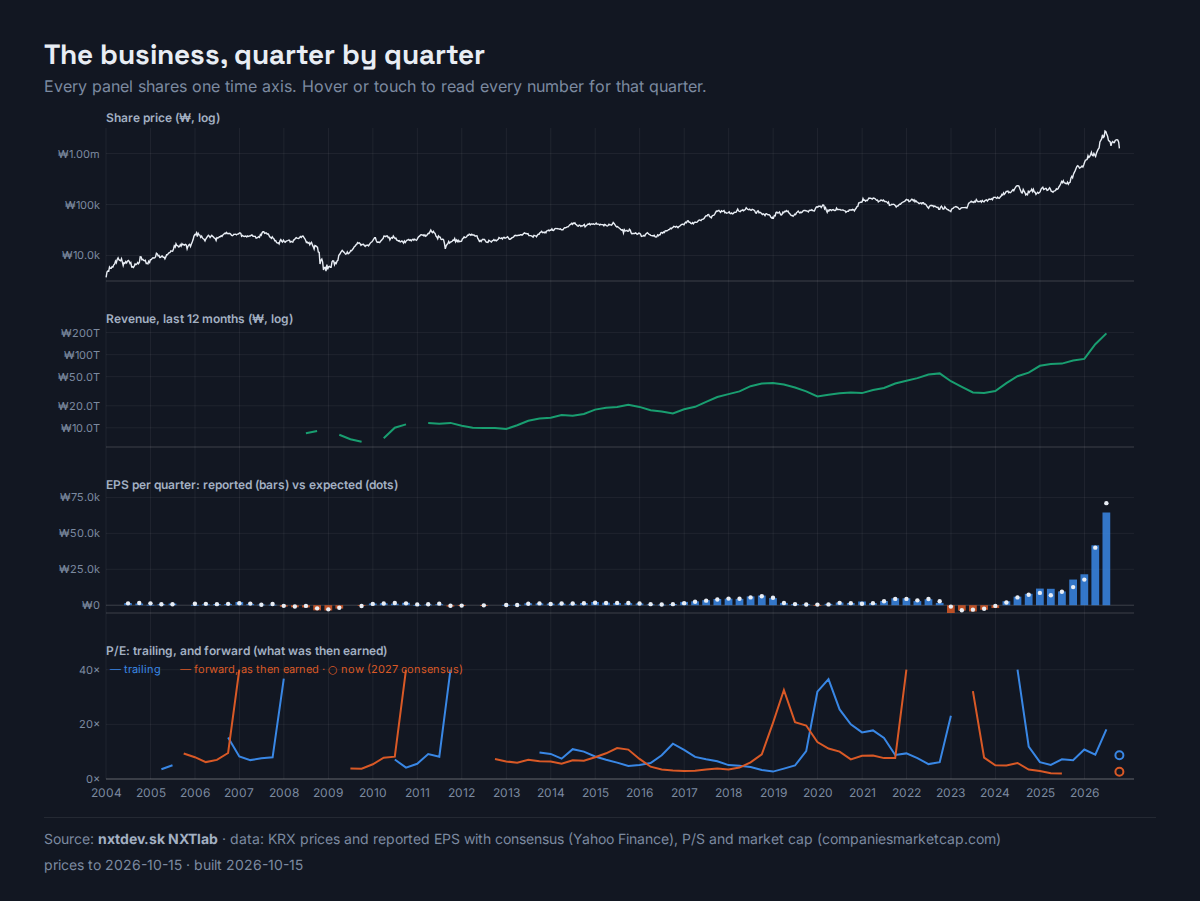Click the 40× P/E axis label
The width and height of the screenshot is (1200, 901).
(90, 670)
